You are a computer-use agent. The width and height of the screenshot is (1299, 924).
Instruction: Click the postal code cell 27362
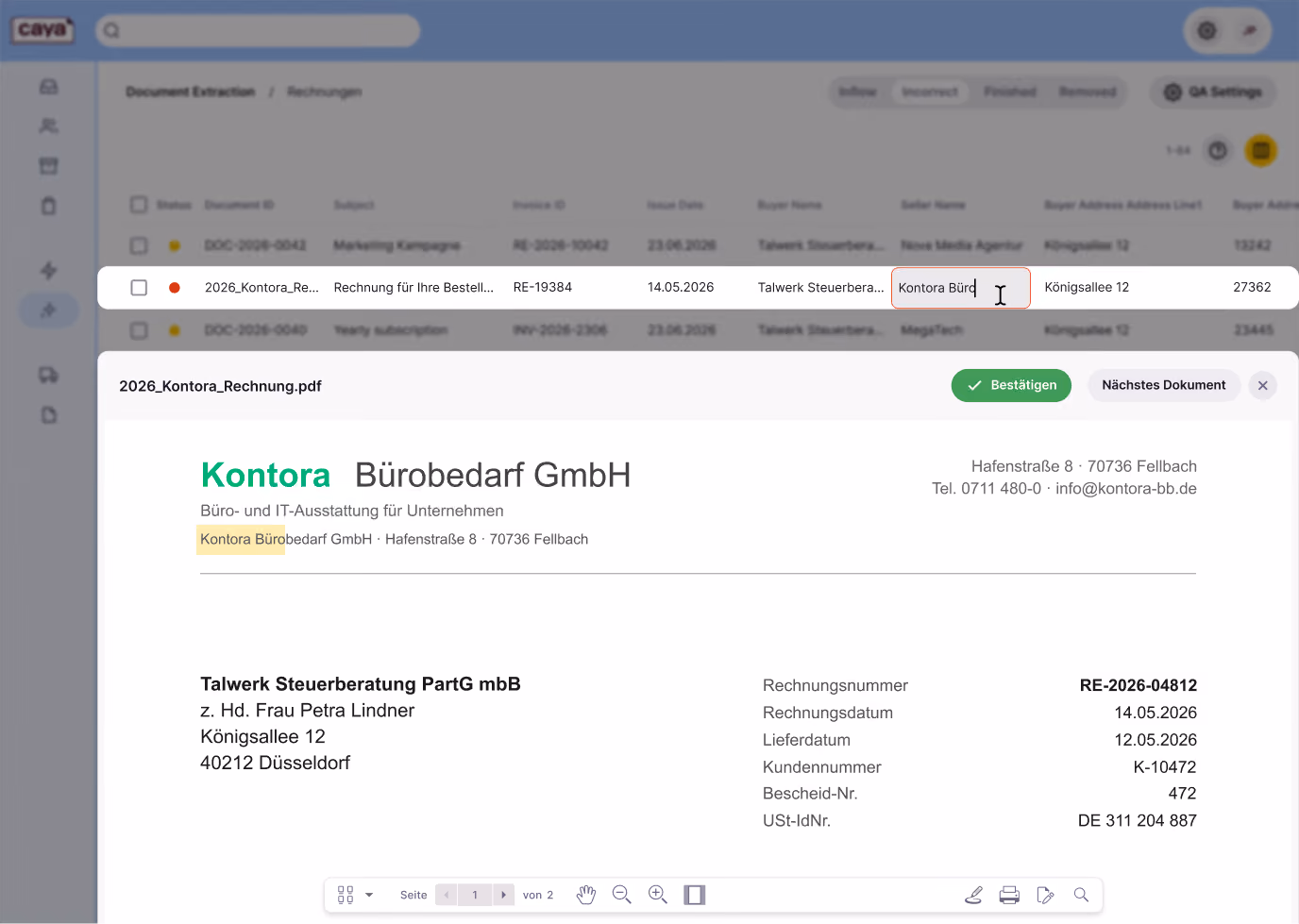coord(1252,287)
